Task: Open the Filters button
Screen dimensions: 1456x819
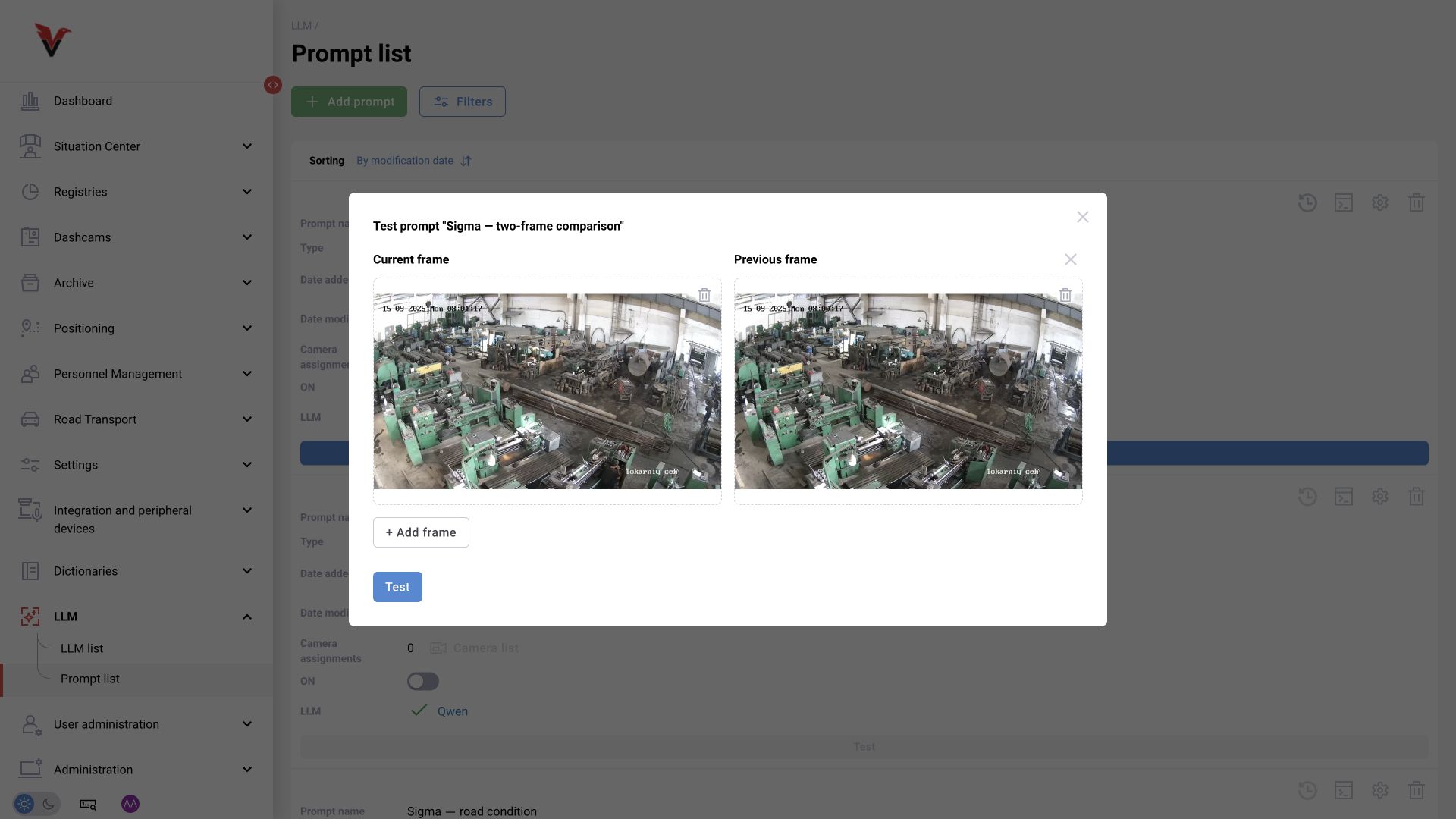Action: coord(463,102)
